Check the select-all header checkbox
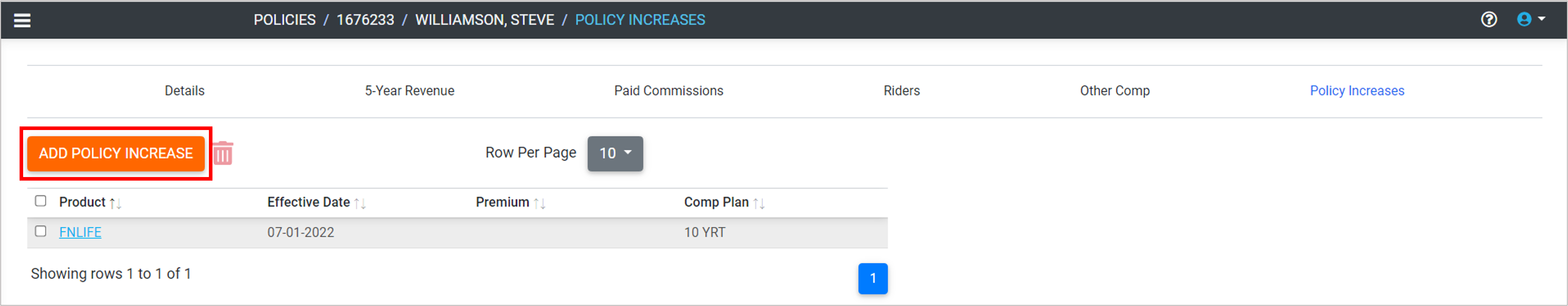 41,201
